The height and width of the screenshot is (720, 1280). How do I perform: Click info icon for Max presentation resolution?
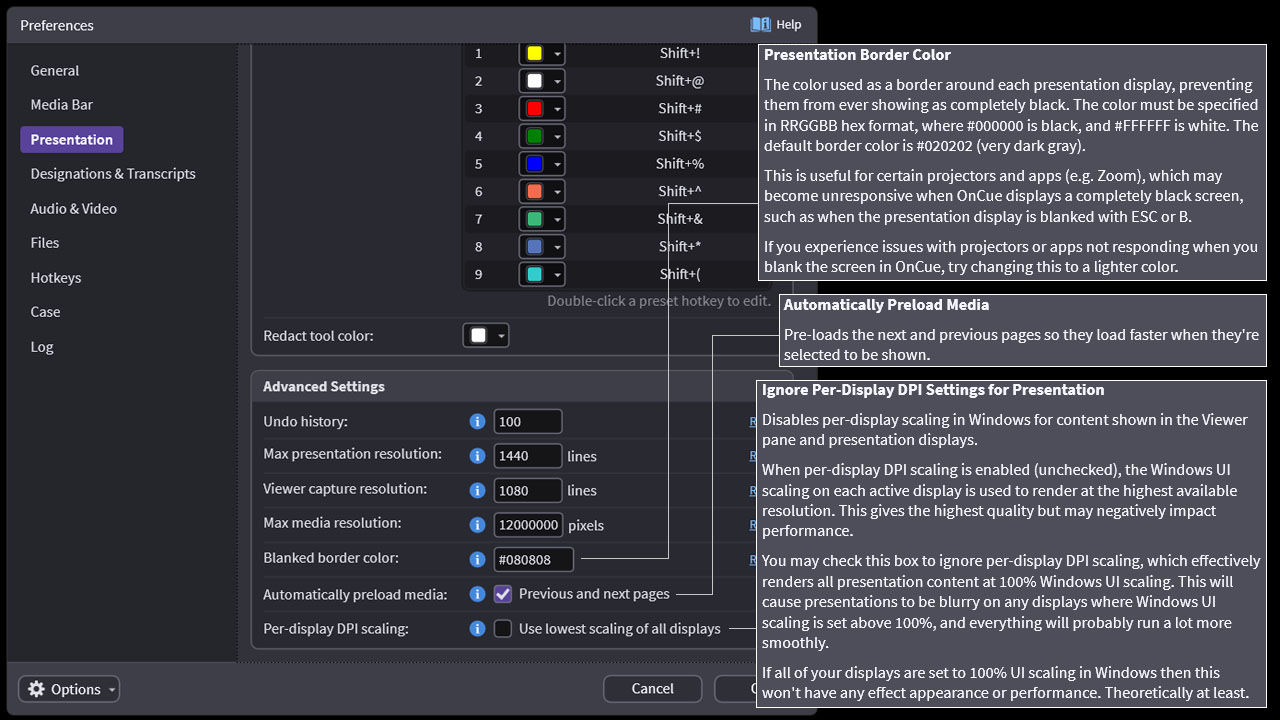(x=477, y=455)
